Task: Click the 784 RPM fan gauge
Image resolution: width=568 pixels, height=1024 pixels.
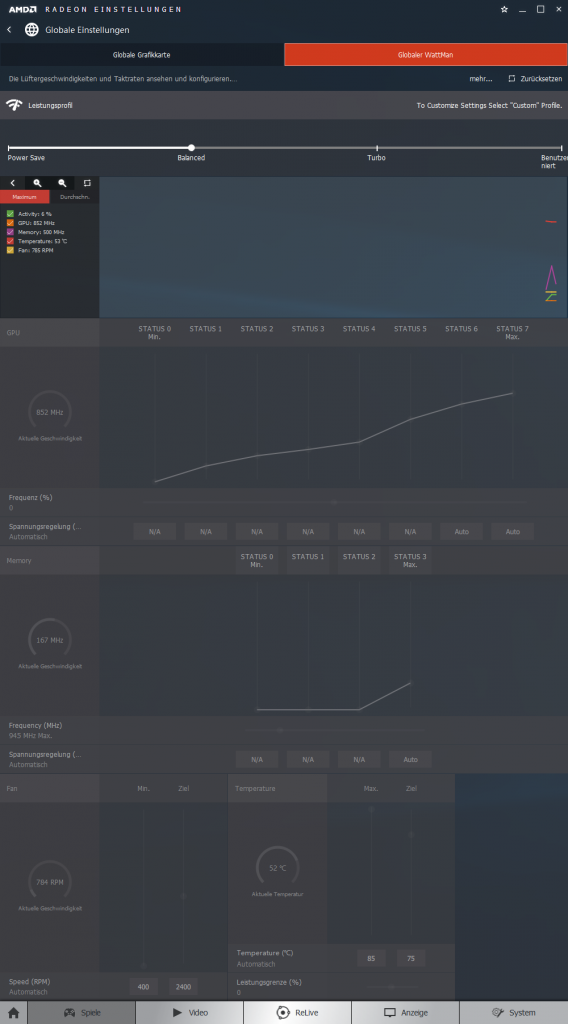Action: 50,882
